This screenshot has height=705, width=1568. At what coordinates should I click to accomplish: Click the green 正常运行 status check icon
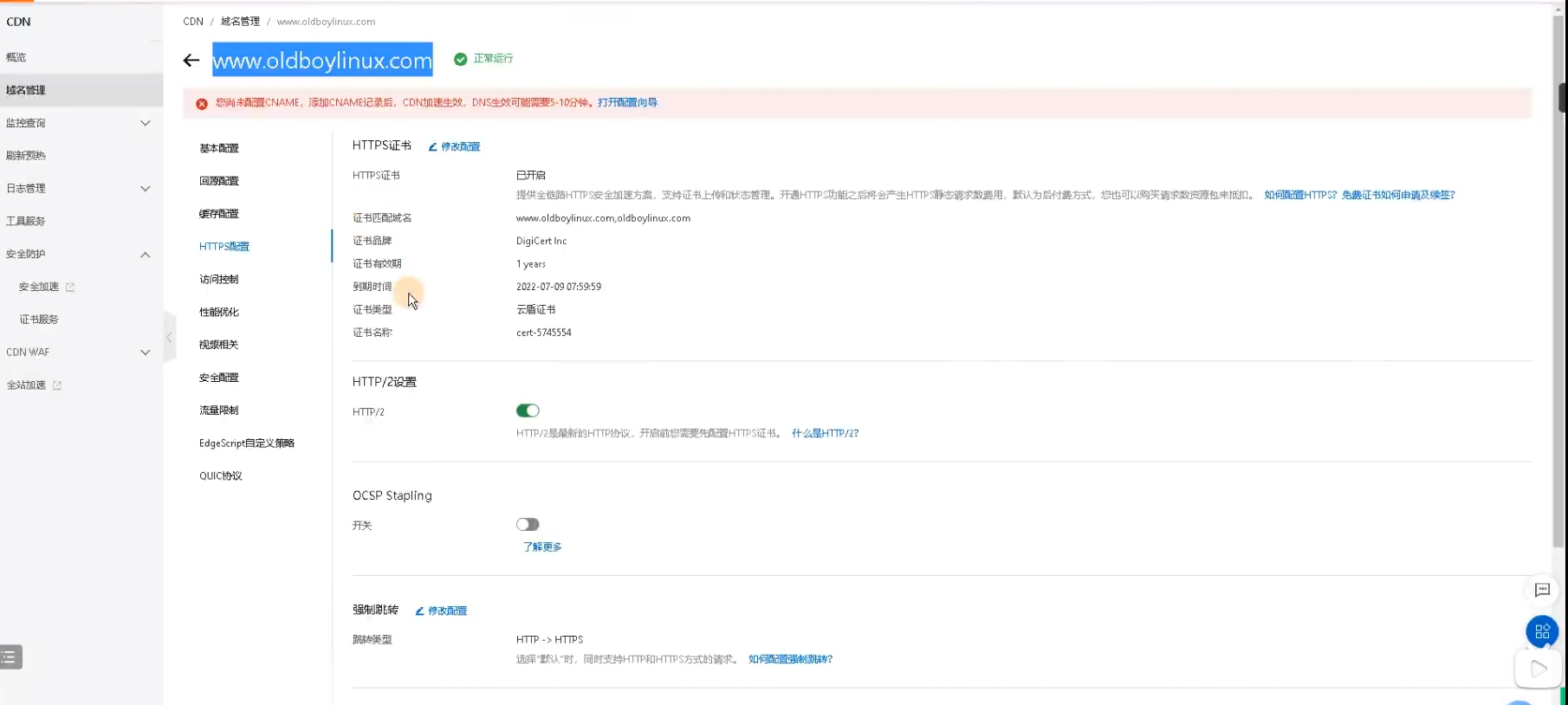tap(461, 59)
